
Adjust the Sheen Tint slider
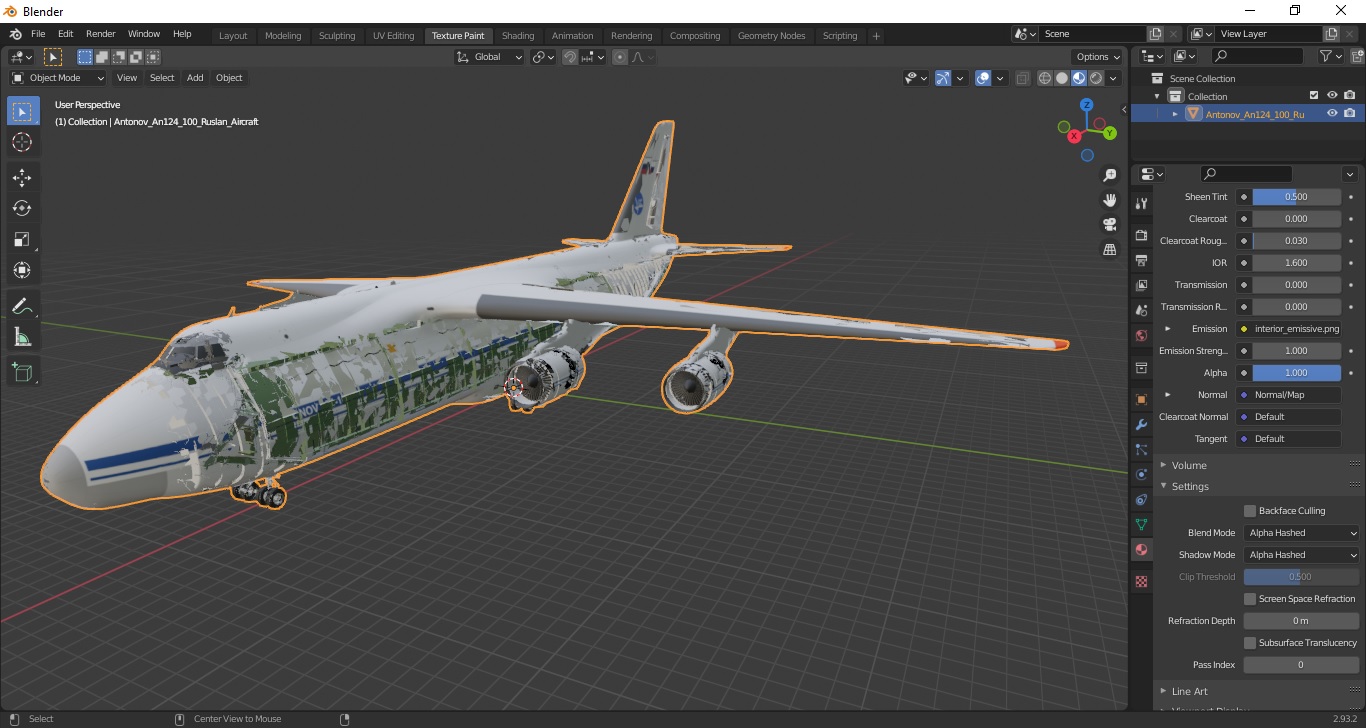pos(1296,197)
